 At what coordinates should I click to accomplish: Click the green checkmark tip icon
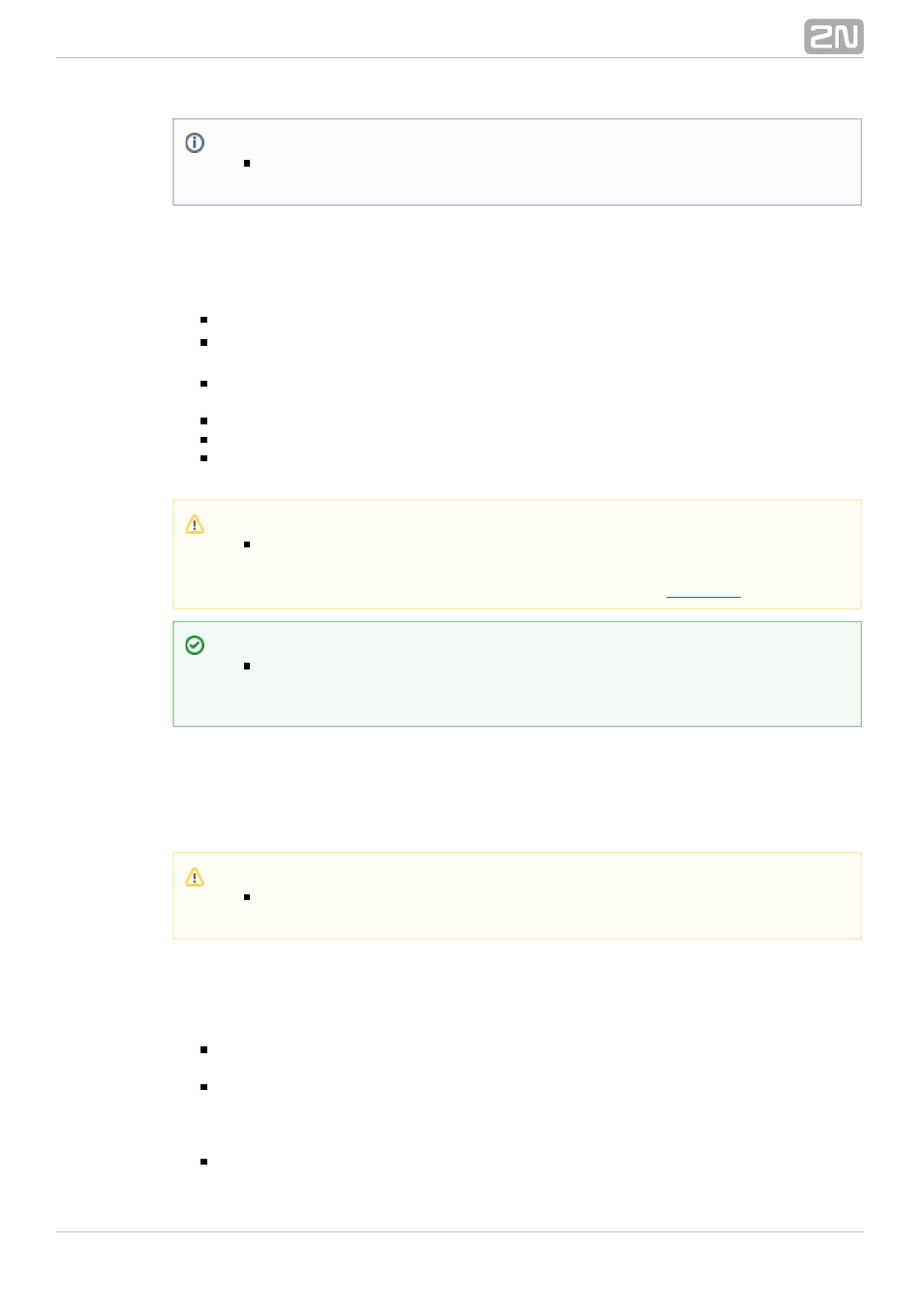(195, 645)
